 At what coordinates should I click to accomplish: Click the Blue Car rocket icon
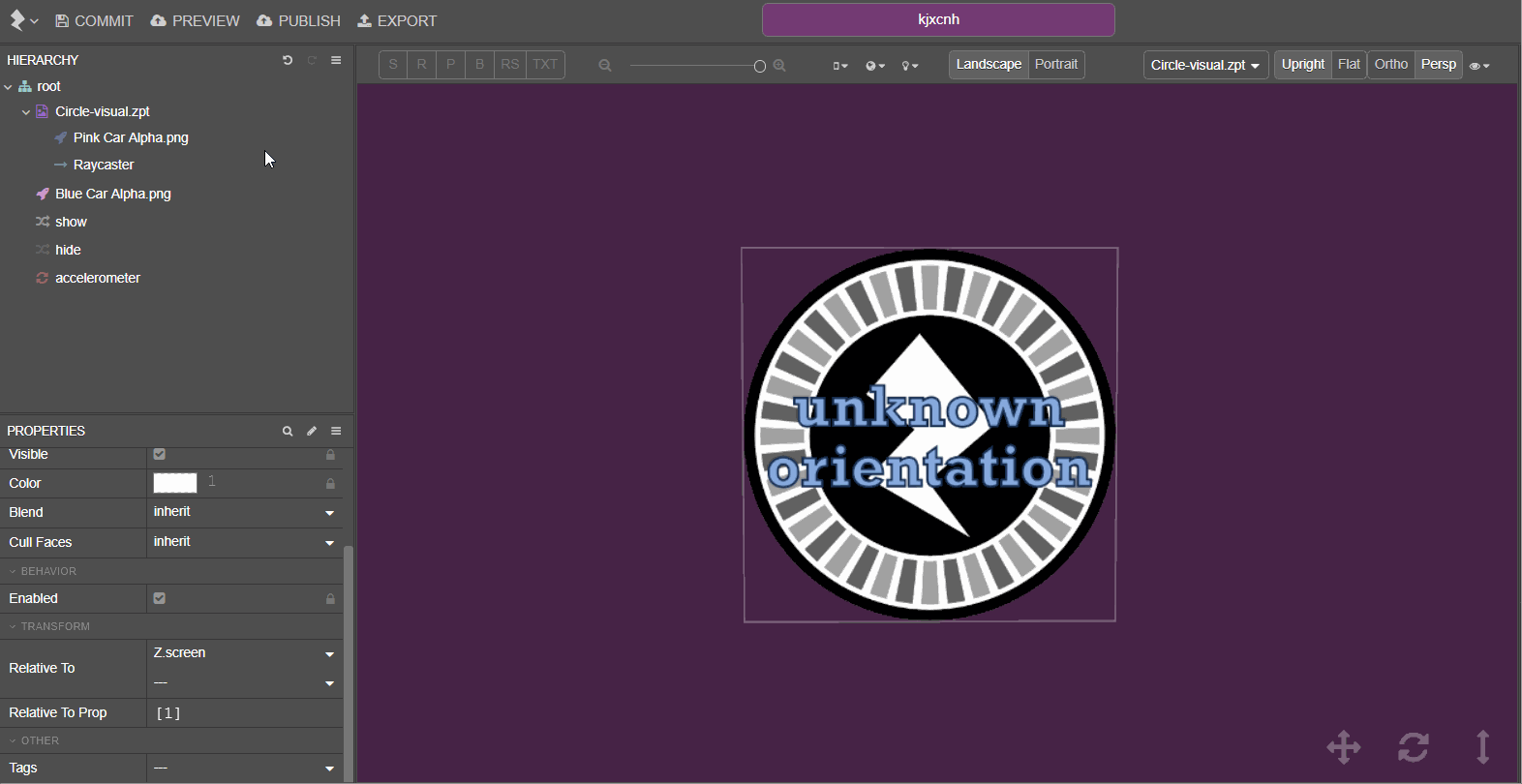pyautogui.click(x=43, y=194)
